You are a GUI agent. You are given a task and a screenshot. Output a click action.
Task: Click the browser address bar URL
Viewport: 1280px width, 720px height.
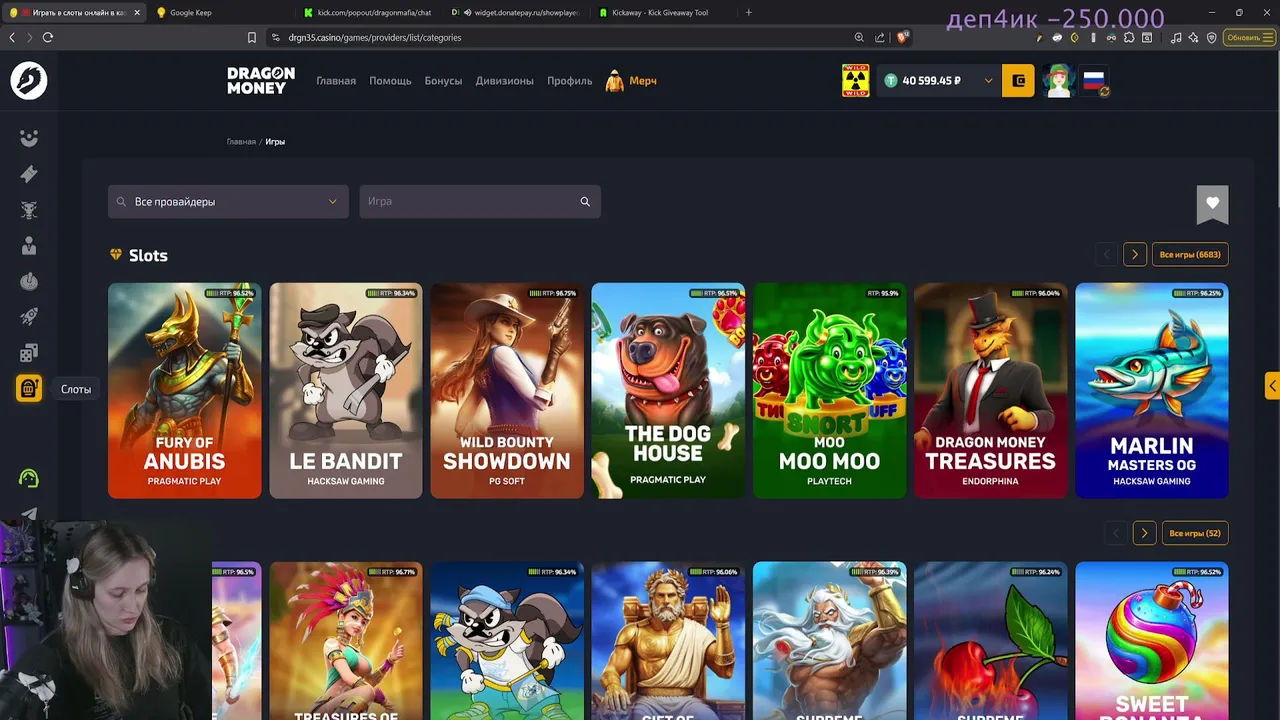tap(375, 37)
